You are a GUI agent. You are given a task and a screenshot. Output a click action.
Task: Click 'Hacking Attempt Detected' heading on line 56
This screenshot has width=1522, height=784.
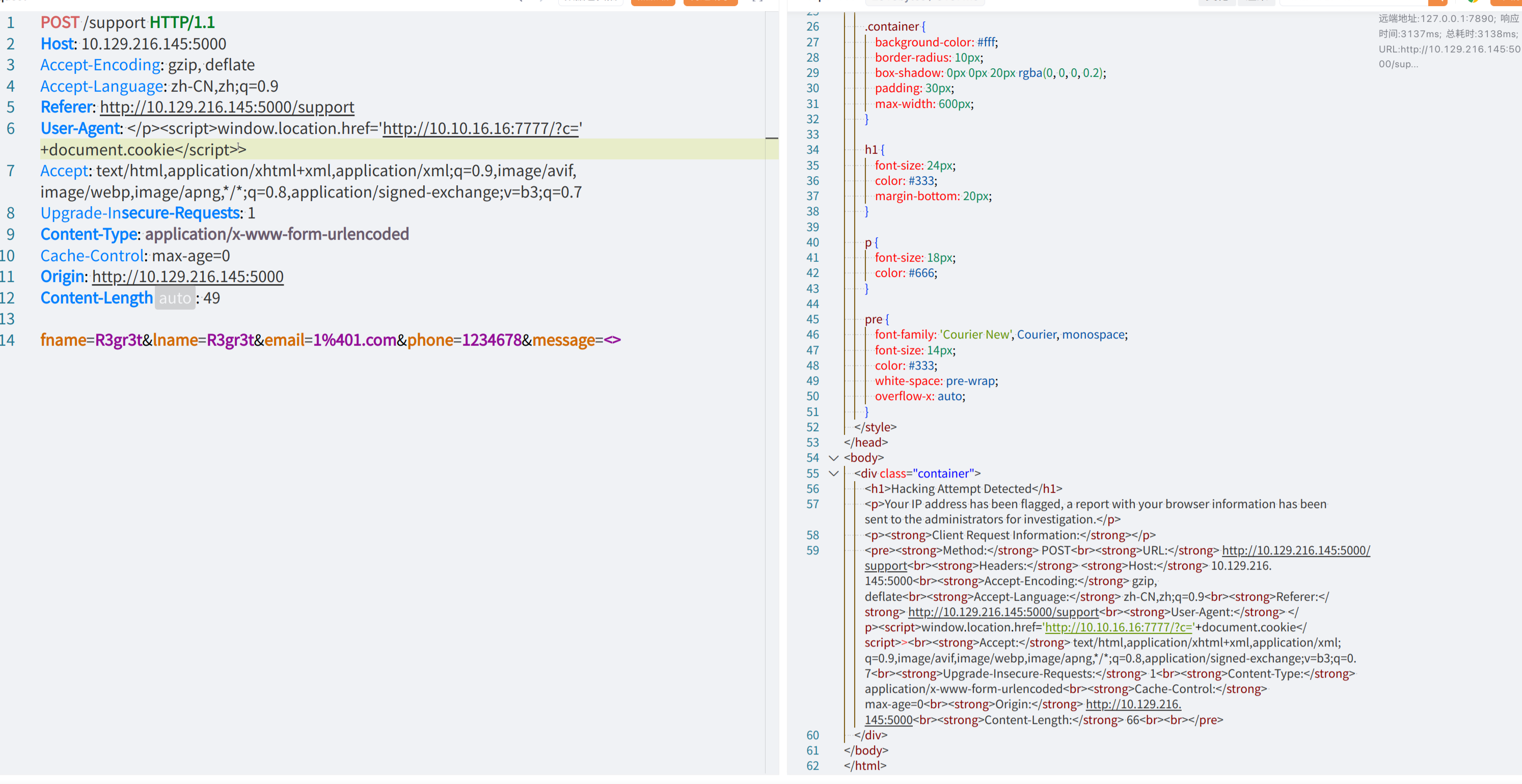[x=961, y=489]
